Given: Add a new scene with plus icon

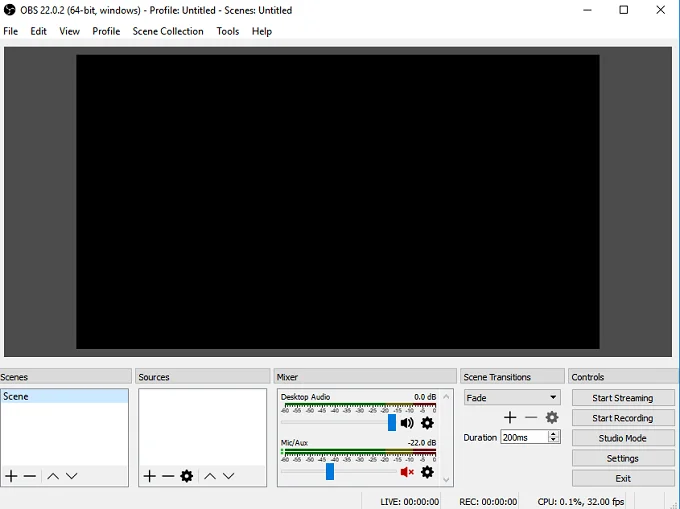Looking at the screenshot, I should pos(12,476).
